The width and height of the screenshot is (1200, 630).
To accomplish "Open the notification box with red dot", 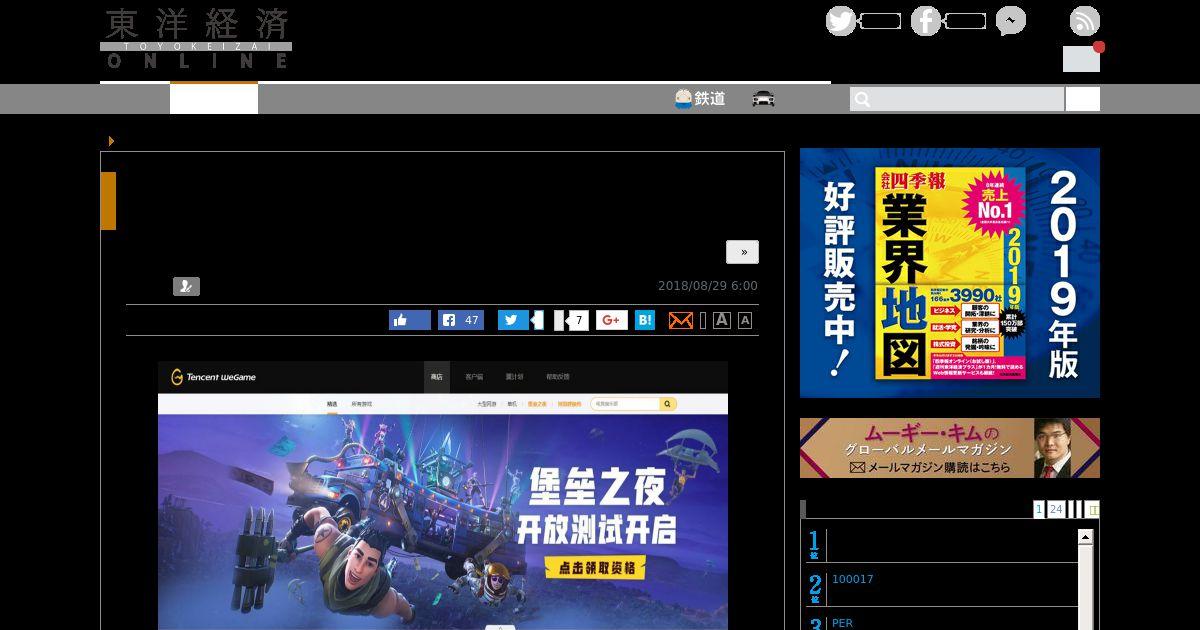I will [1082, 58].
